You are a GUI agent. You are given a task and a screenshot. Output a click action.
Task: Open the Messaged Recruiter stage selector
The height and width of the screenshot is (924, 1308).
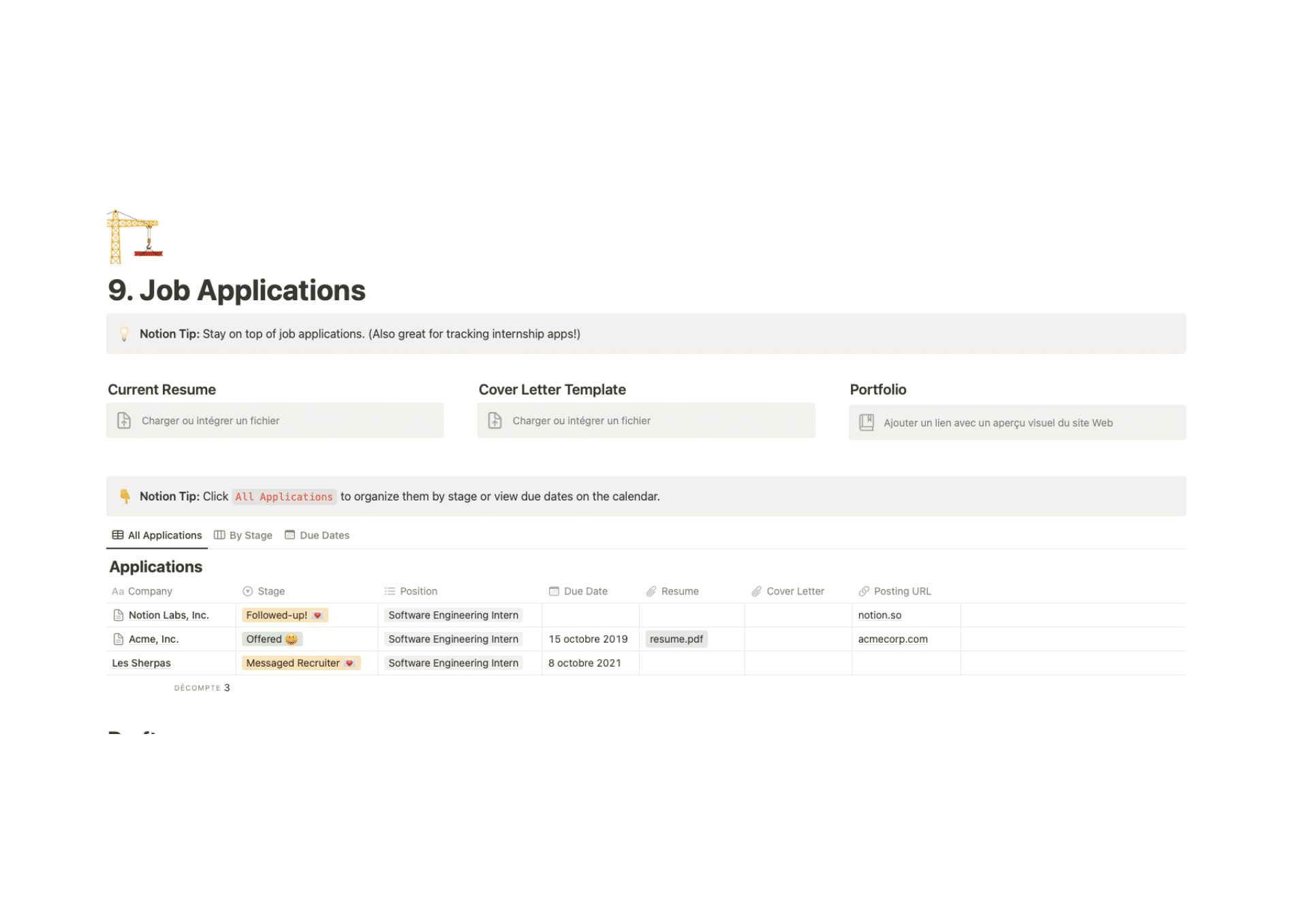[x=301, y=663]
